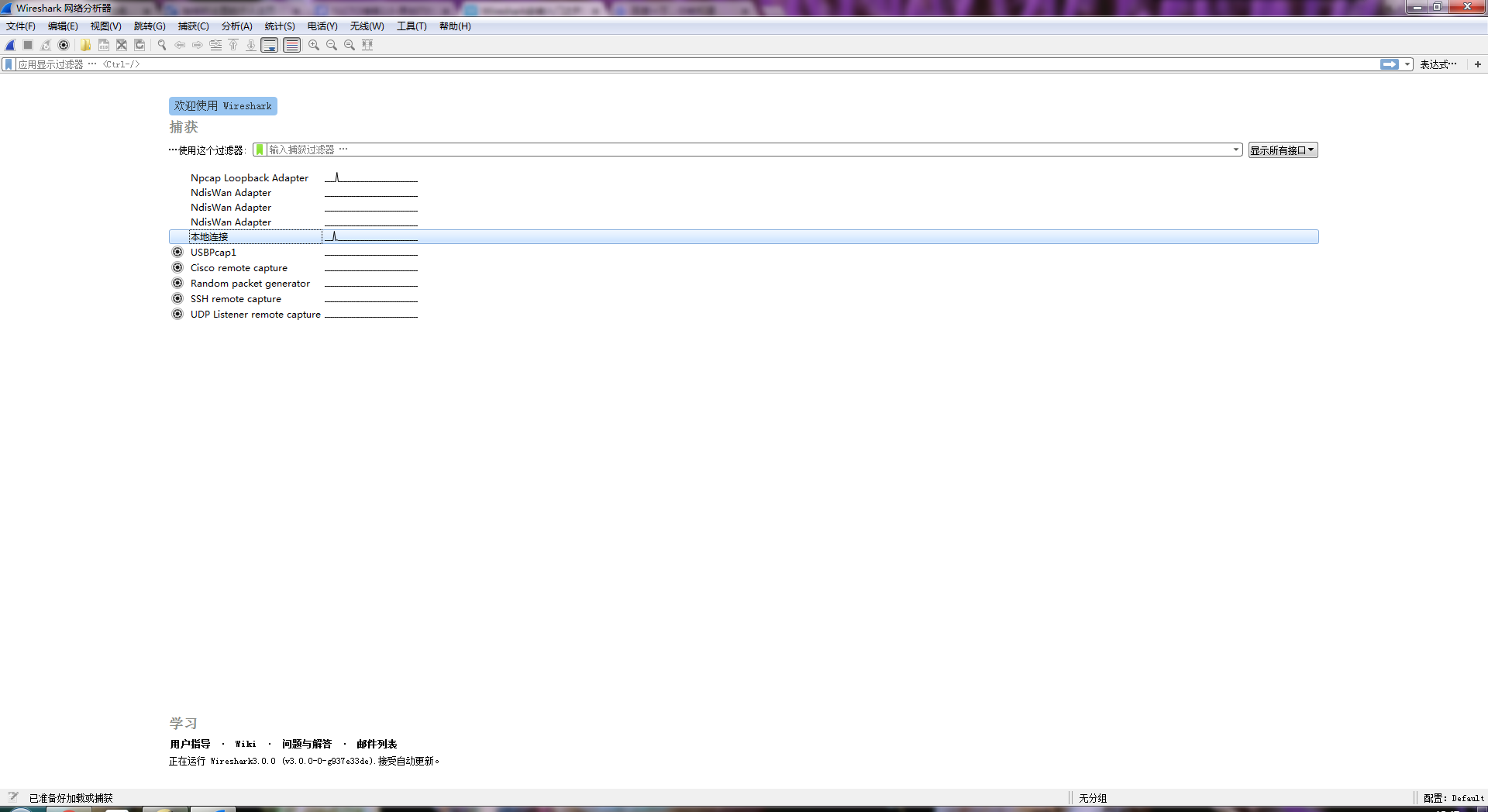Screen dimensions: 1488x812
Task: Expand display filter history dropdown arrow
Action: [1407, 64]
